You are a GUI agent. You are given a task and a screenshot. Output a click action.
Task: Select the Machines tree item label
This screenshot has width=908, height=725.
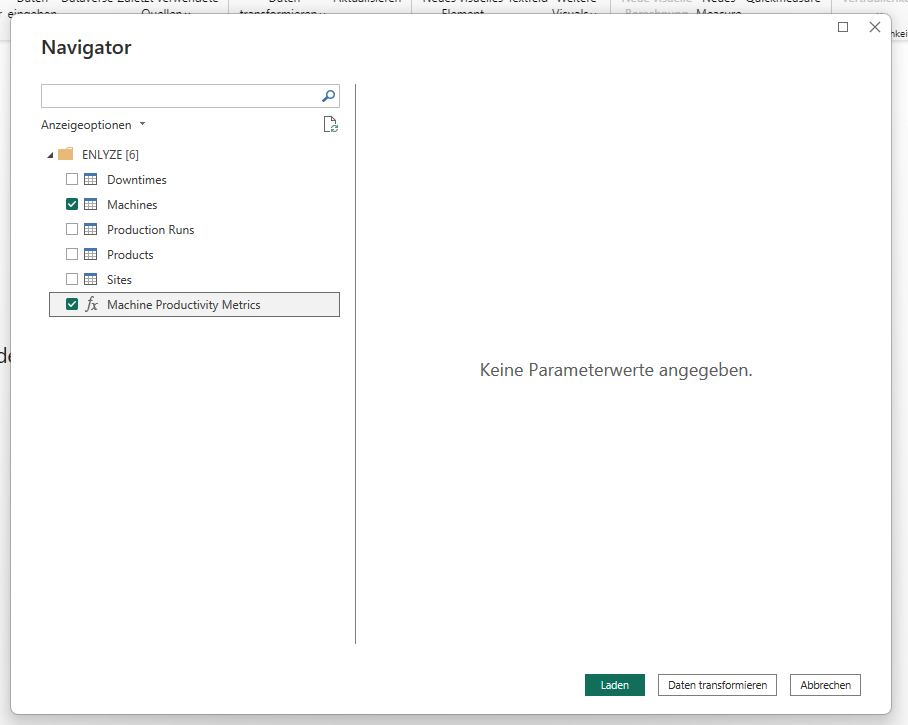point(132,205)
